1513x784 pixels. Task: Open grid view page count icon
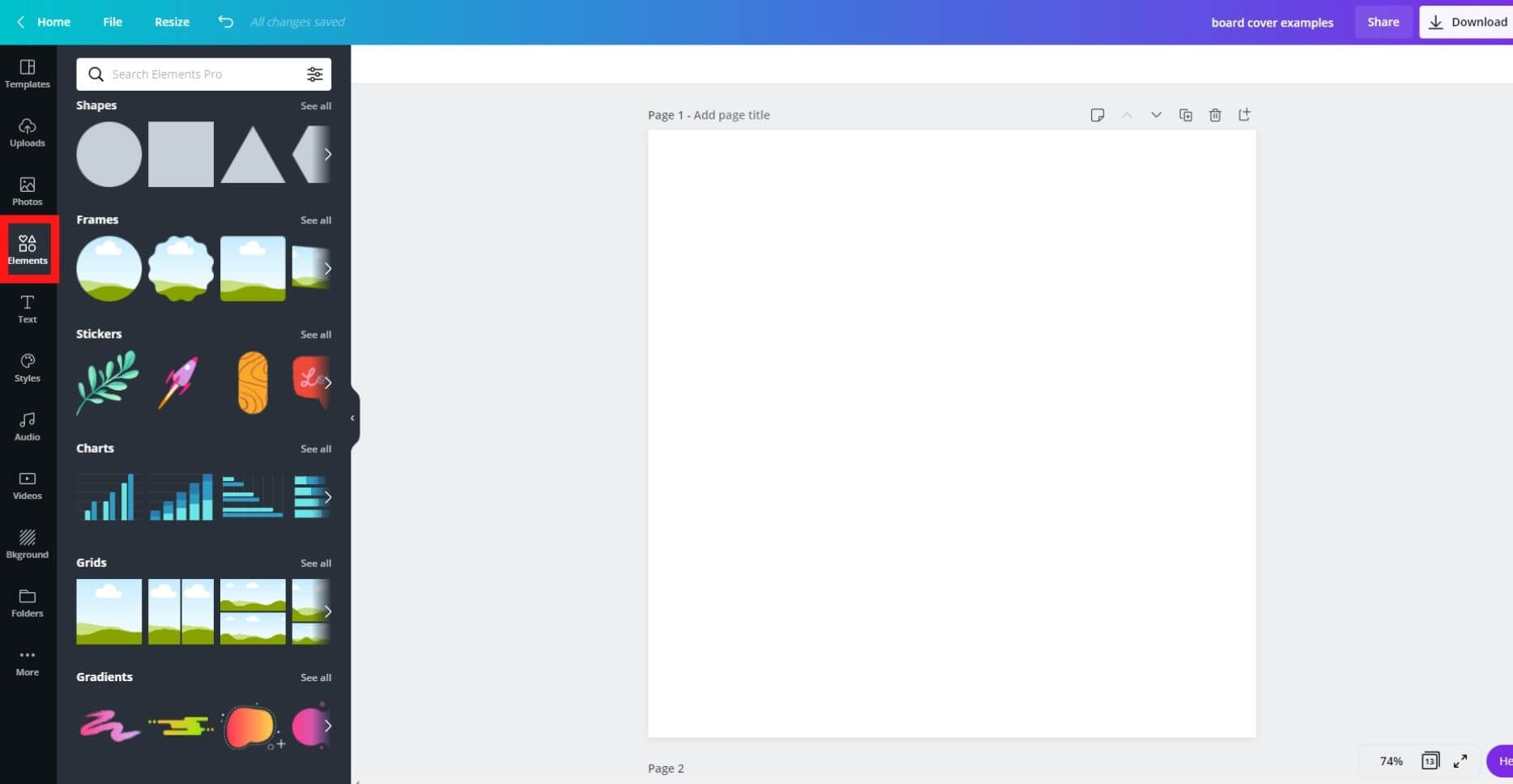[1430, 761]
